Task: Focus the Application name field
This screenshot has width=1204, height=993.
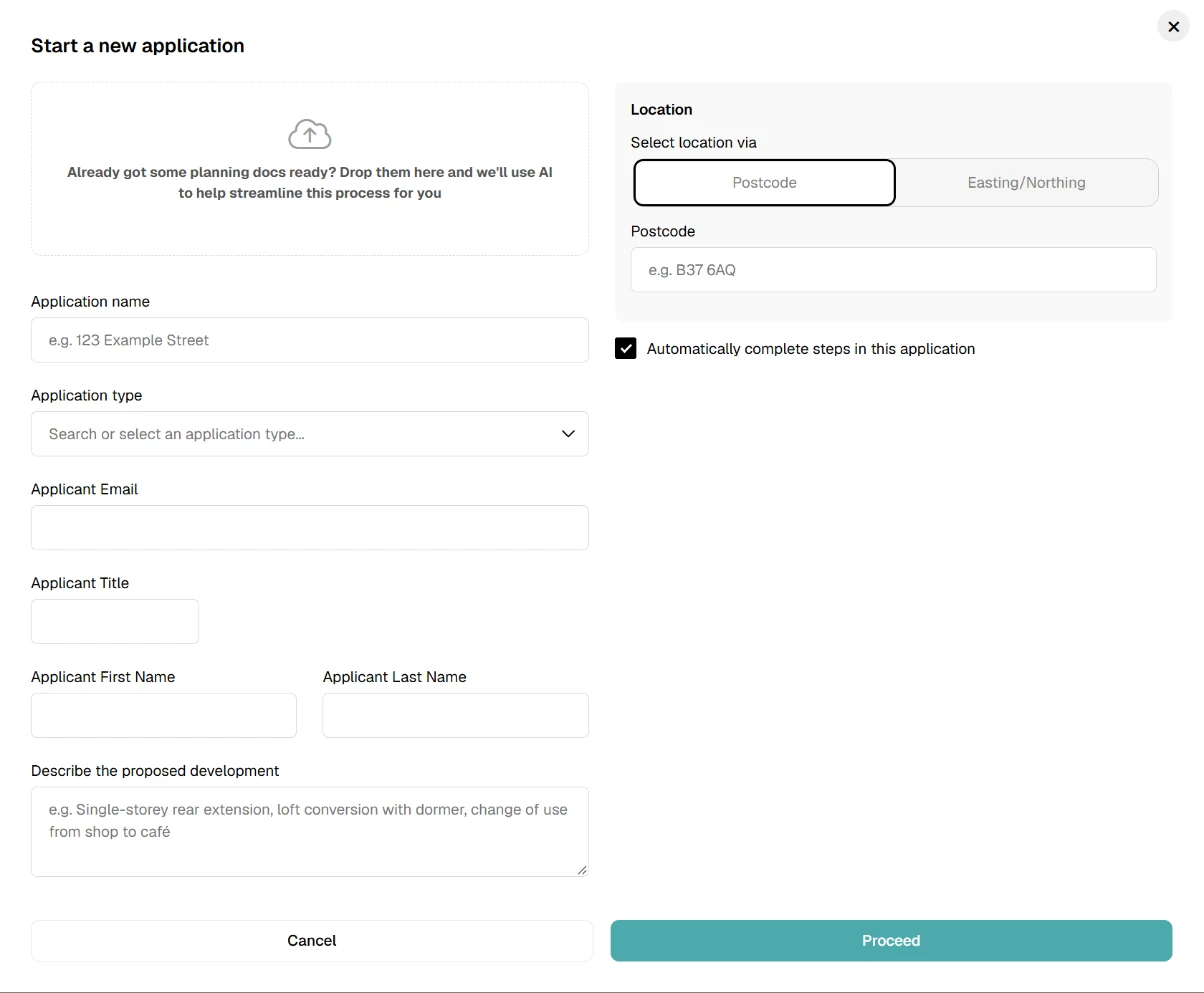Action: tap(310, 340)
